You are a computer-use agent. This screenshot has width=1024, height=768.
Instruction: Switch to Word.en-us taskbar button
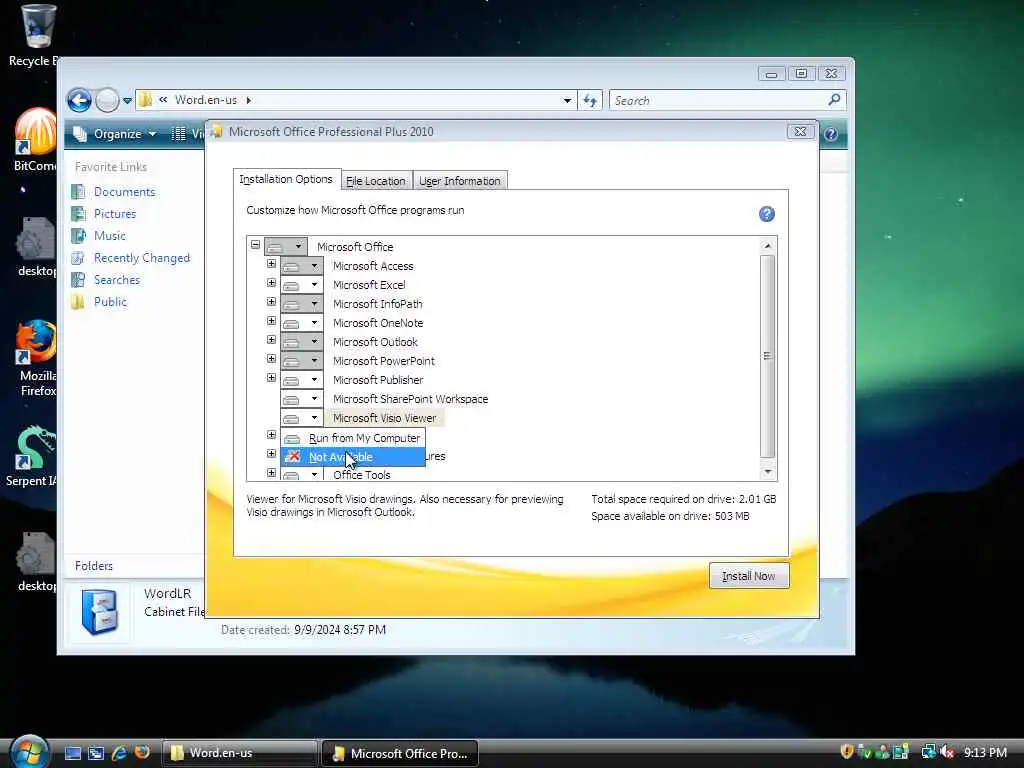(x=239, y=753)
